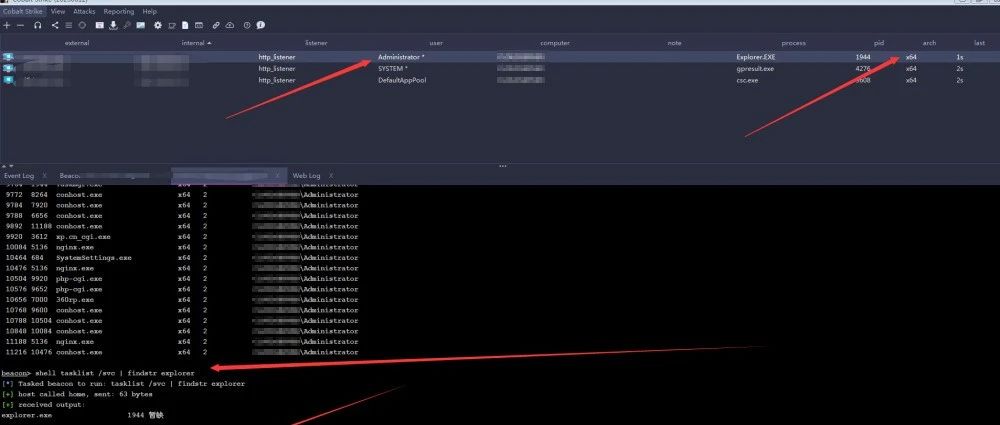Image resolution: width=1000 pixels, height=425 pixels.
Task: Open the Help menu
Action: [149, 11]
